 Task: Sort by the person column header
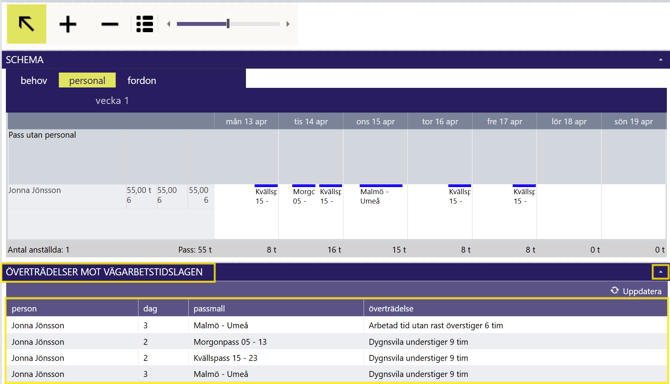(72, 308)
